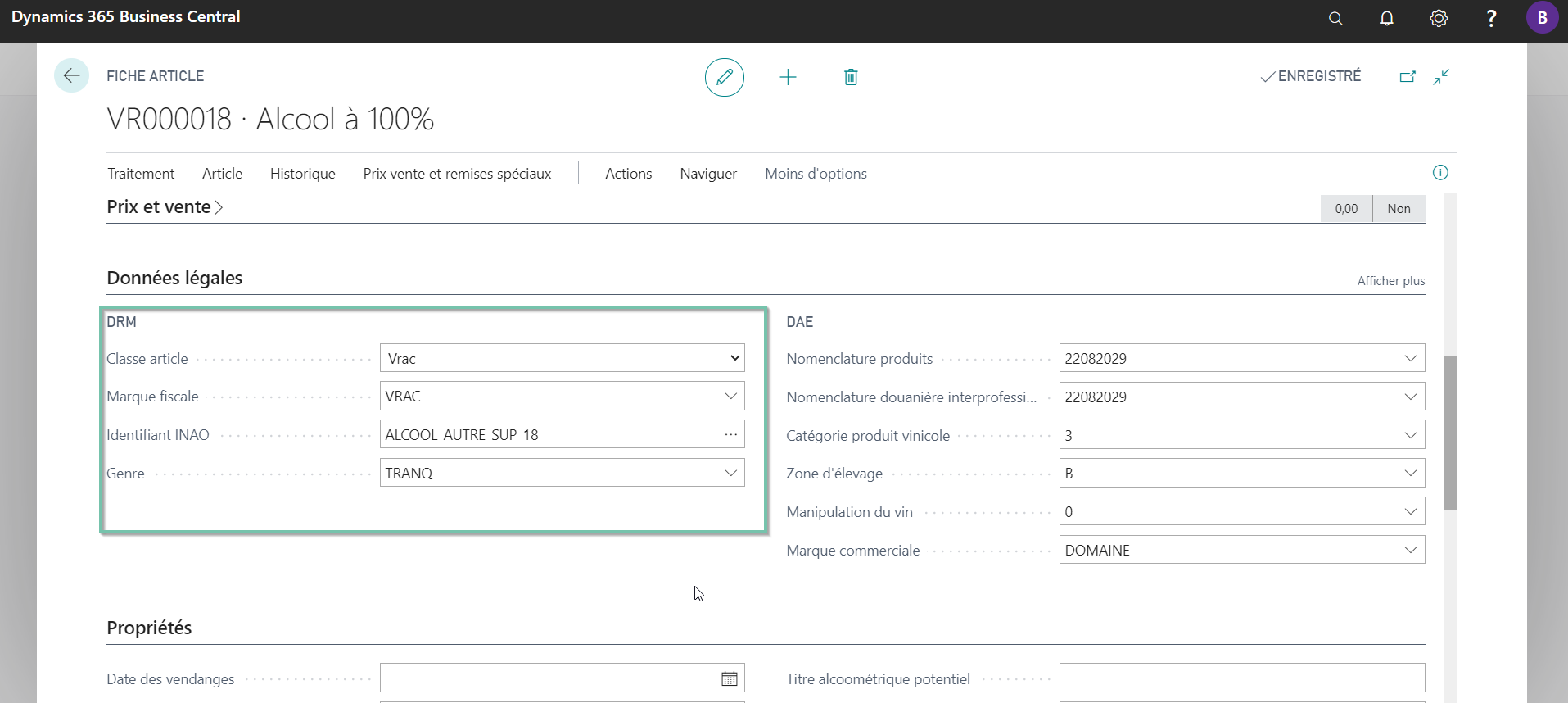
Task: Open the Traitement menu
Action: 141,174
